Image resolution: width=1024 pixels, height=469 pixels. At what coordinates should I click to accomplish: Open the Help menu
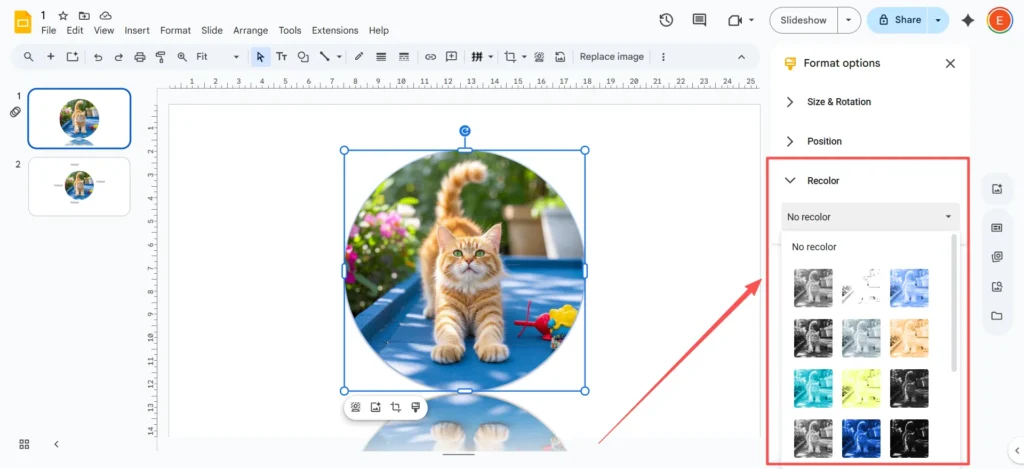pyautogui.click(x=379, y=31)
